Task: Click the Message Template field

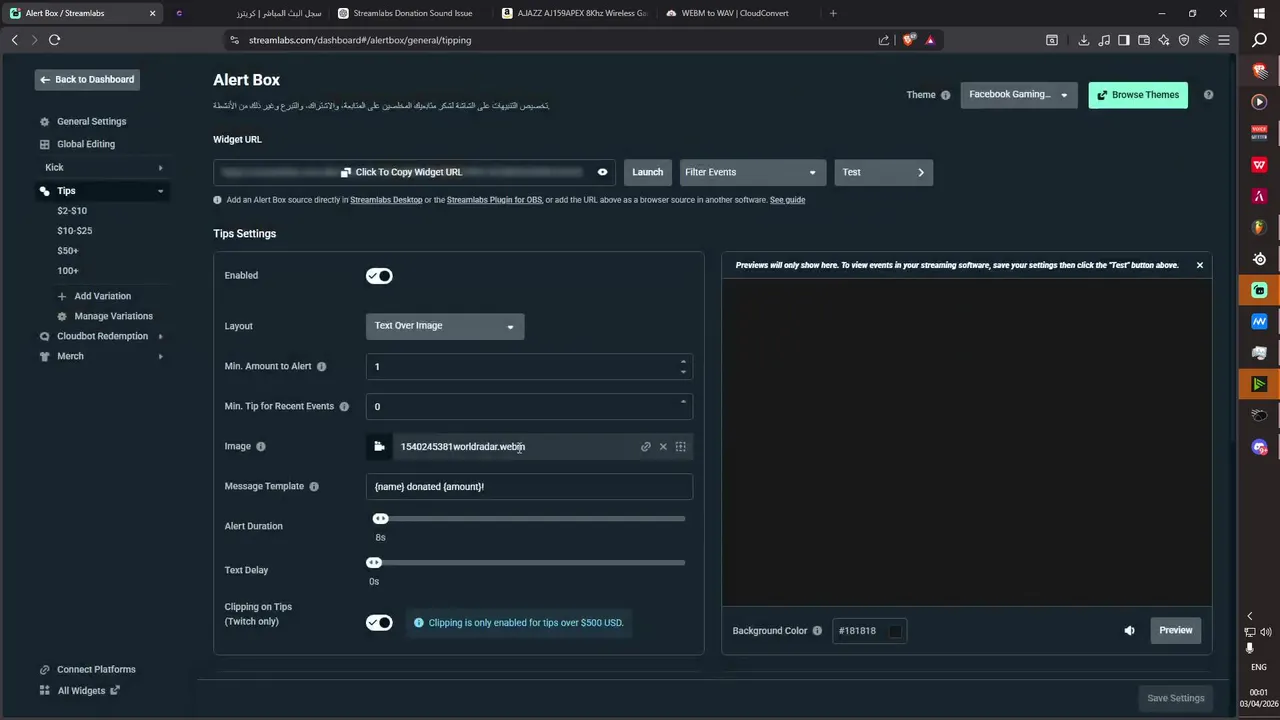Action: point(529,486)
